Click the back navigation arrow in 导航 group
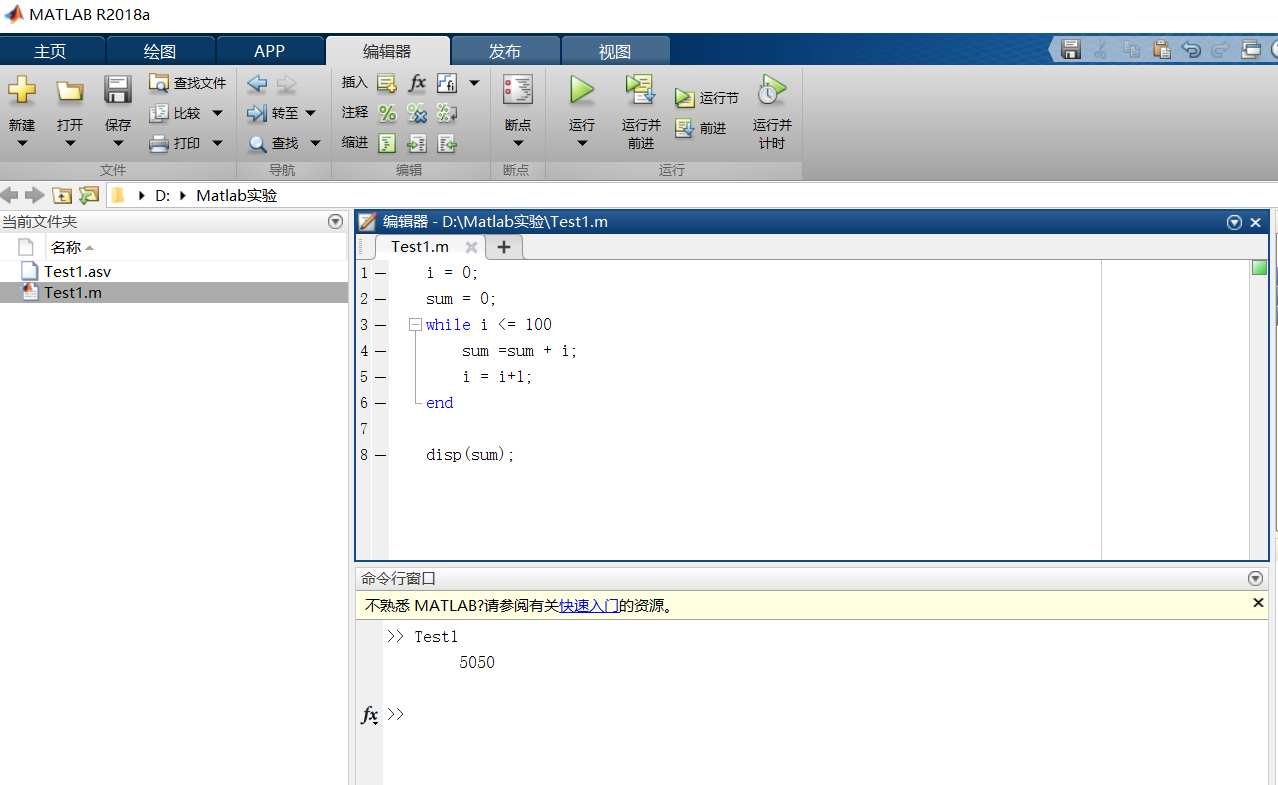 click(x=257, y=83)
